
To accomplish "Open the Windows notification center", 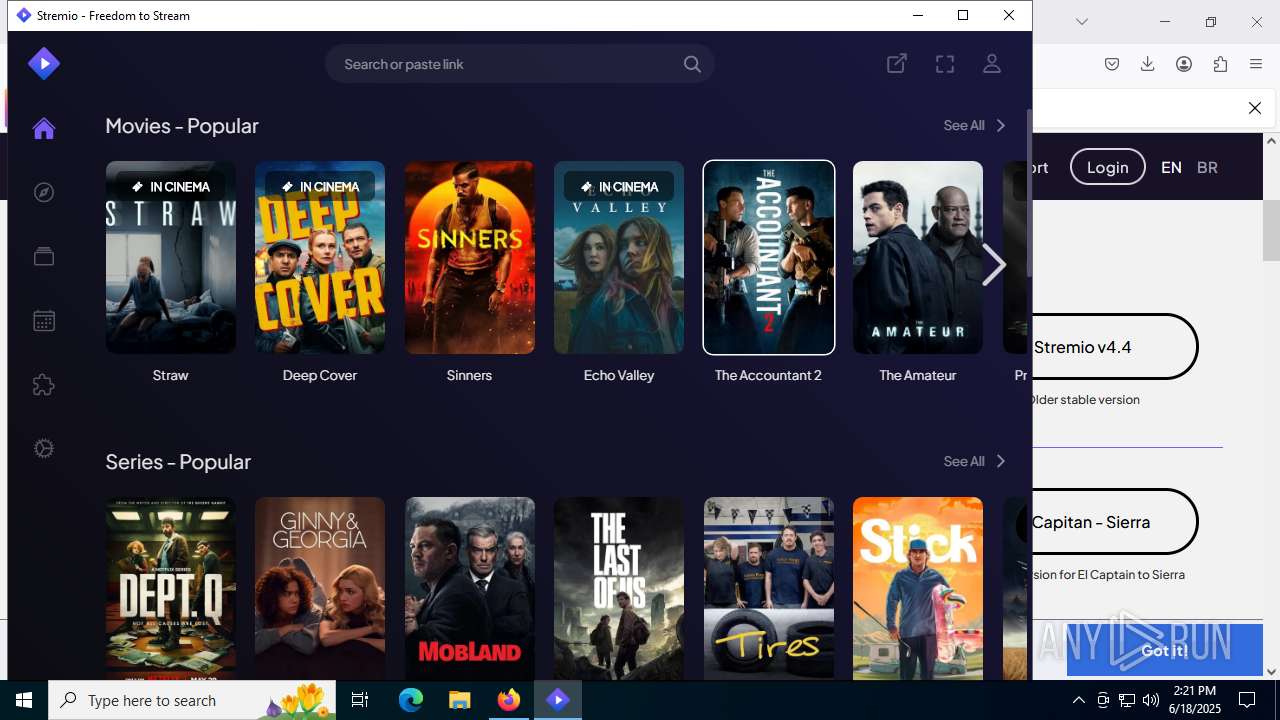I will [x=1248, y=700].
